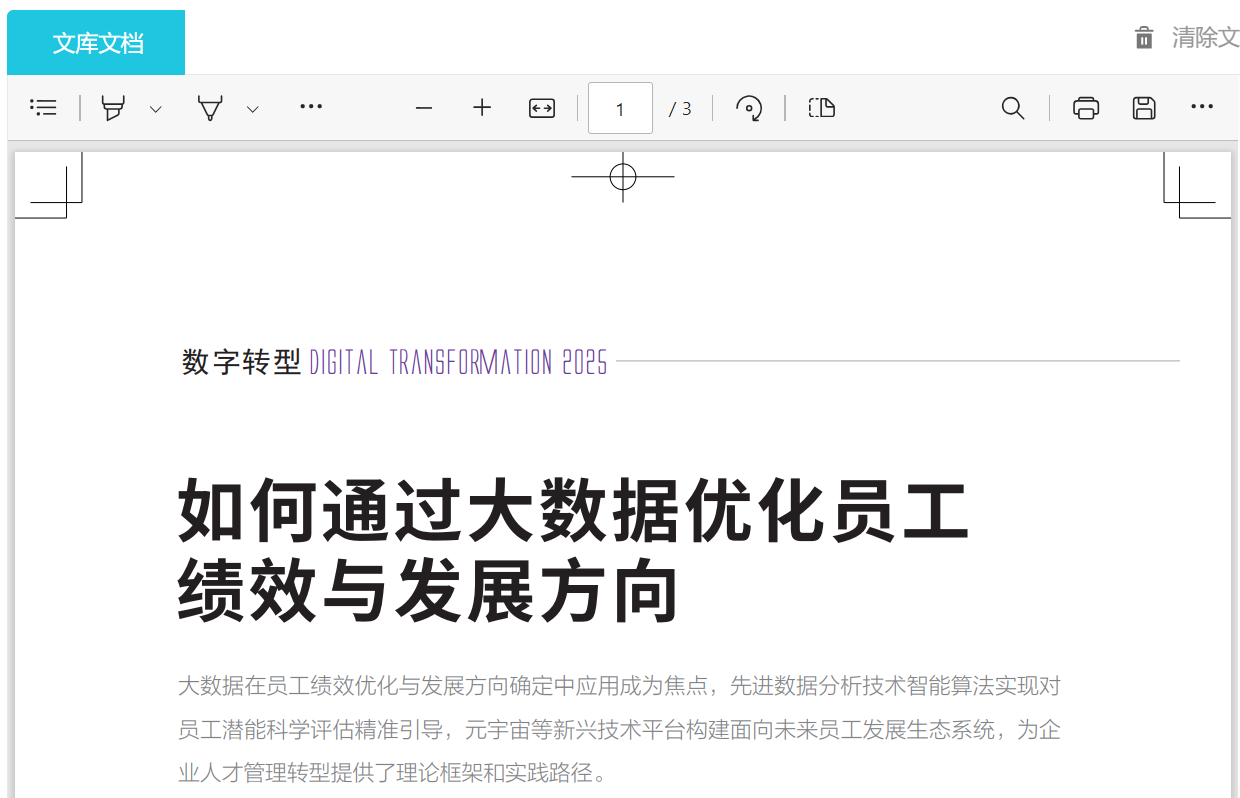Zoom out with the minus icon

424,108
